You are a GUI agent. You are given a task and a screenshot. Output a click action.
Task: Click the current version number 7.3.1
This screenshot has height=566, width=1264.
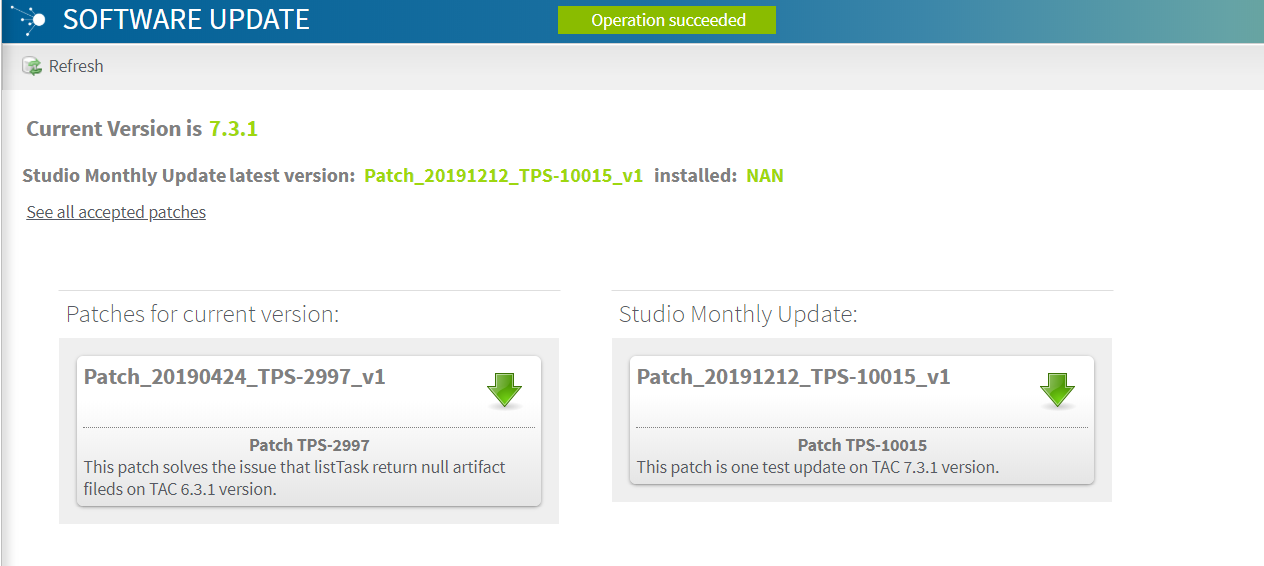click(x=234, y=129)
